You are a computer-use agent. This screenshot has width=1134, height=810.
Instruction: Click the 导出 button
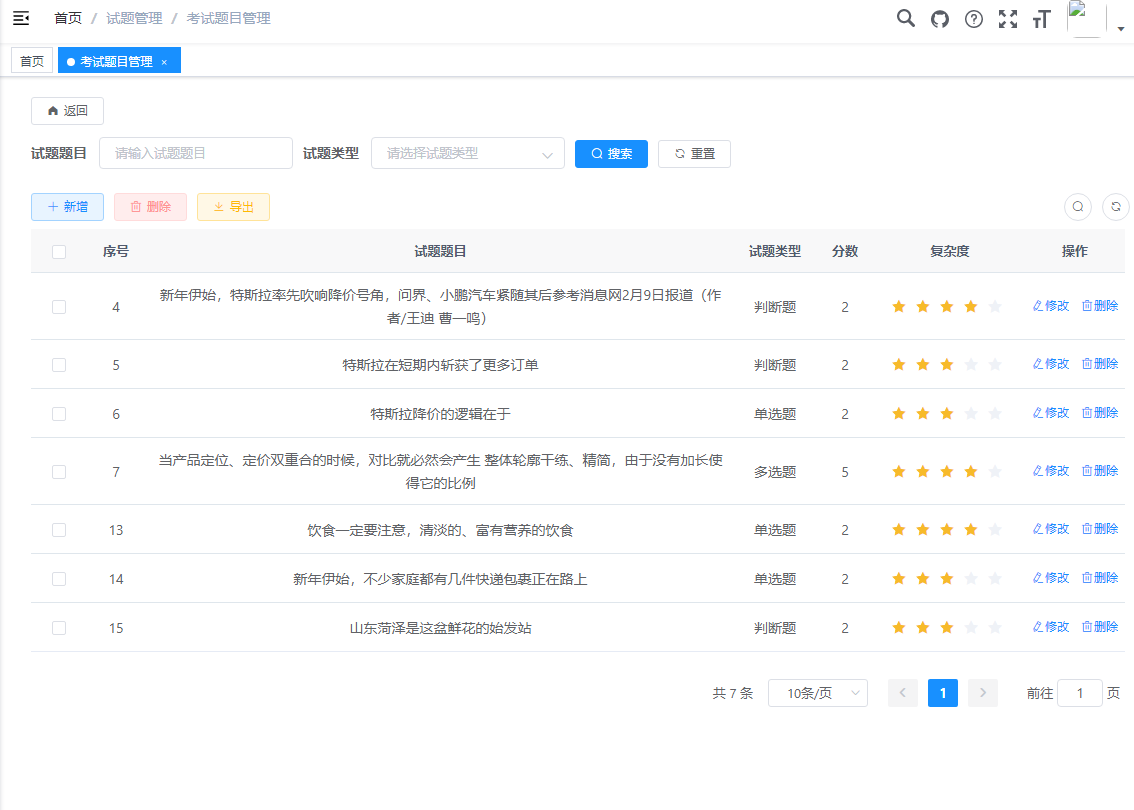[234, 207]
